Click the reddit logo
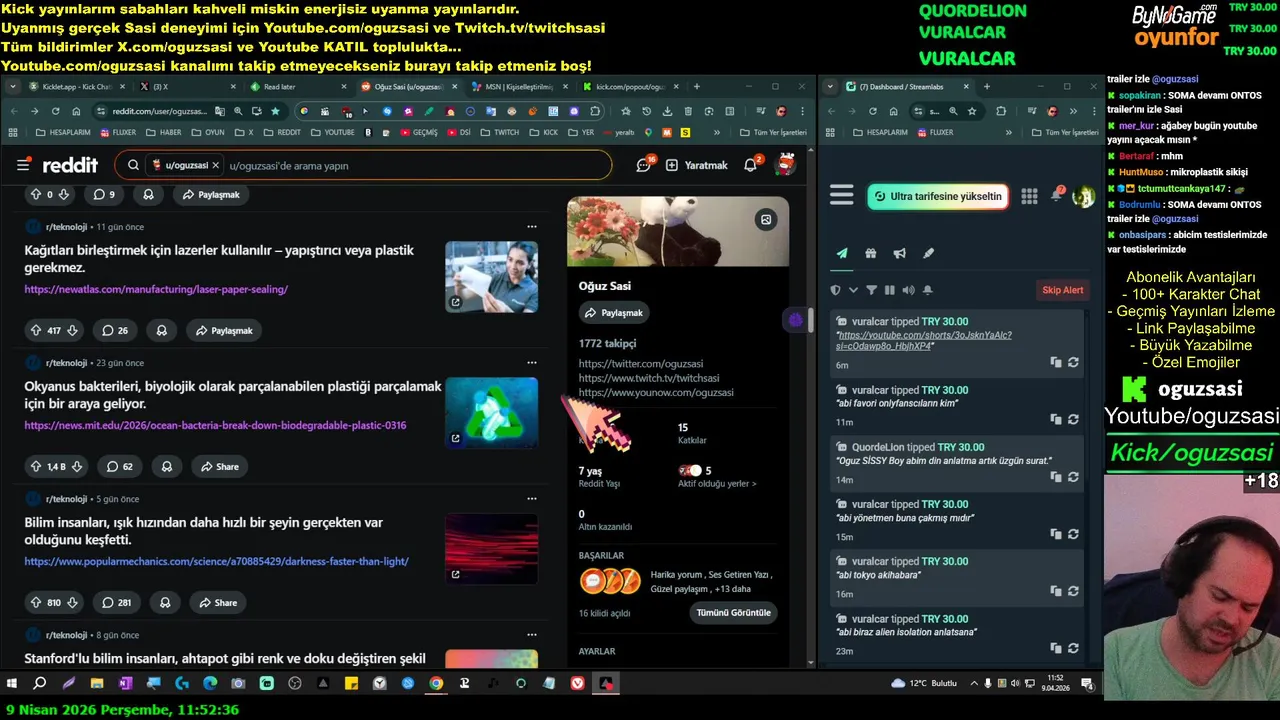This screenshot has width=1280, height=720. 69,165
